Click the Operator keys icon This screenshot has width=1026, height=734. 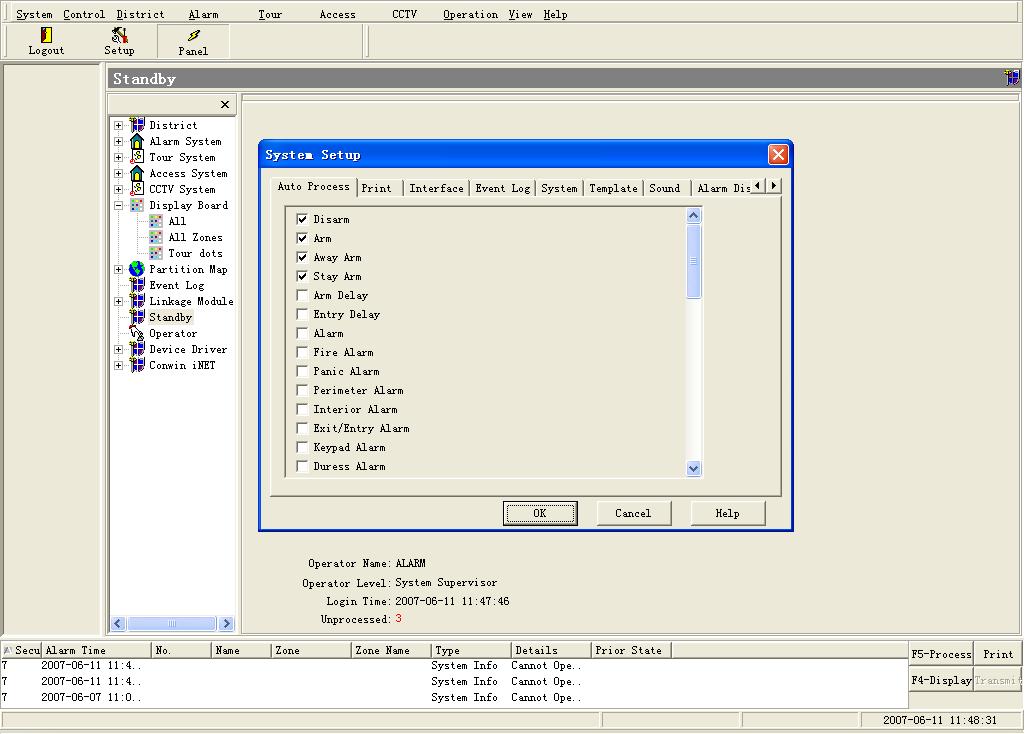[x=137, y=333]
